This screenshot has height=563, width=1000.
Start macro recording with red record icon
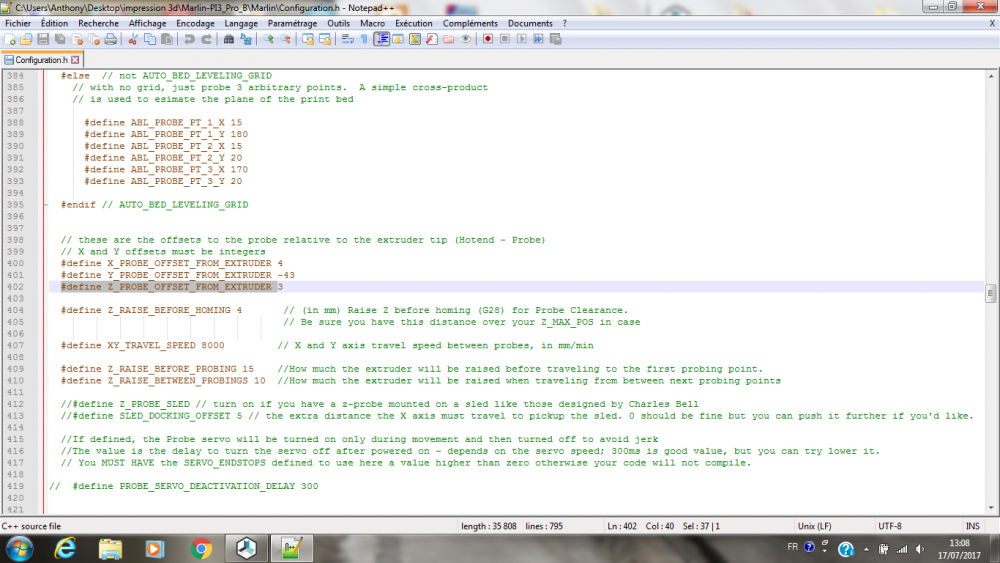[488, 40]
